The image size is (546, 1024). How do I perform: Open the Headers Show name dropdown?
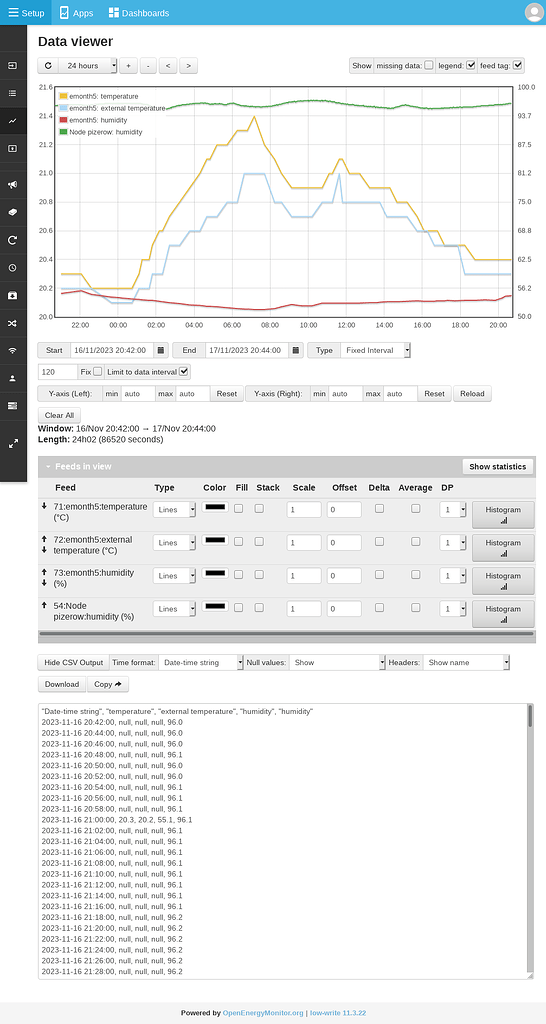pos(466,662)
